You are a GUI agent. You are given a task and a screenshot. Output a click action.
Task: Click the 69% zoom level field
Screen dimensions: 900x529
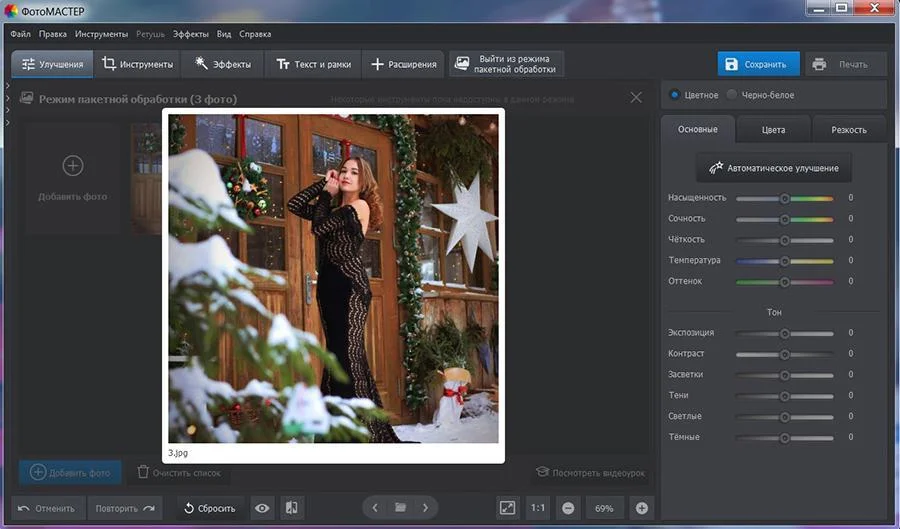click(604, 508)
